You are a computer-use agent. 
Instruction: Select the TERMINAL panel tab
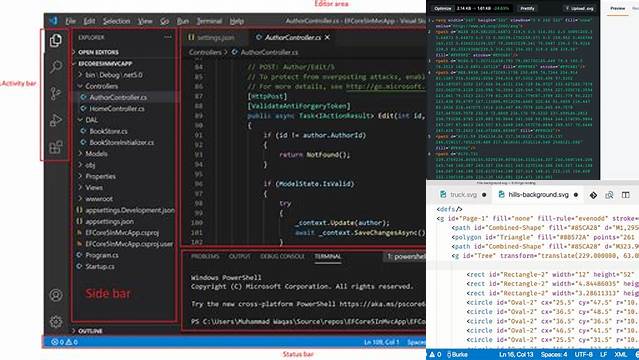[x=328, y=256]
